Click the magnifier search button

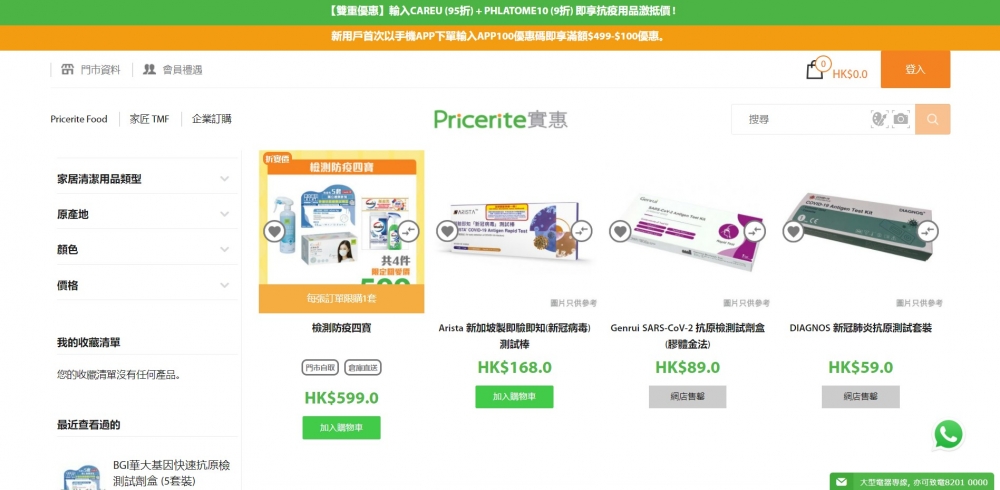point(932,119)
